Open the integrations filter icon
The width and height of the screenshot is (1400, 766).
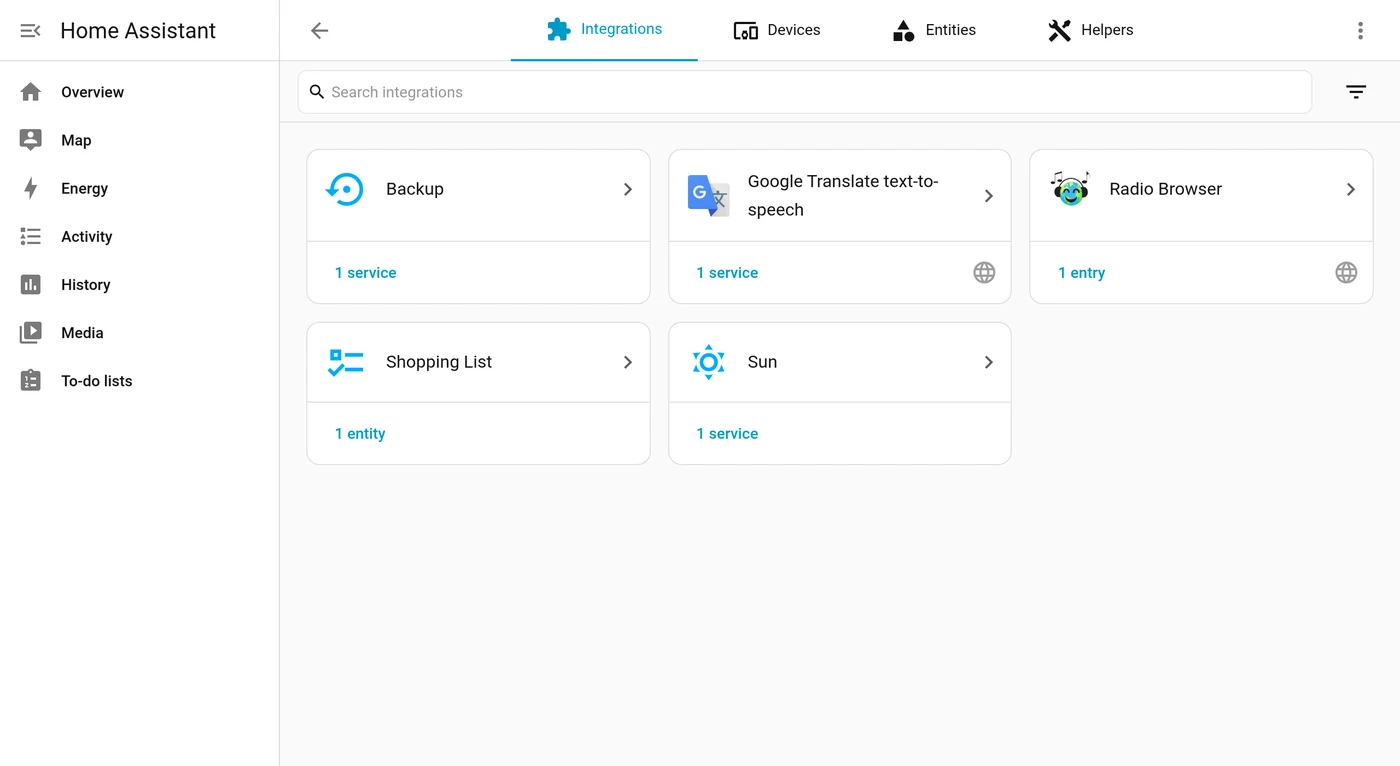pos(1356,92)
